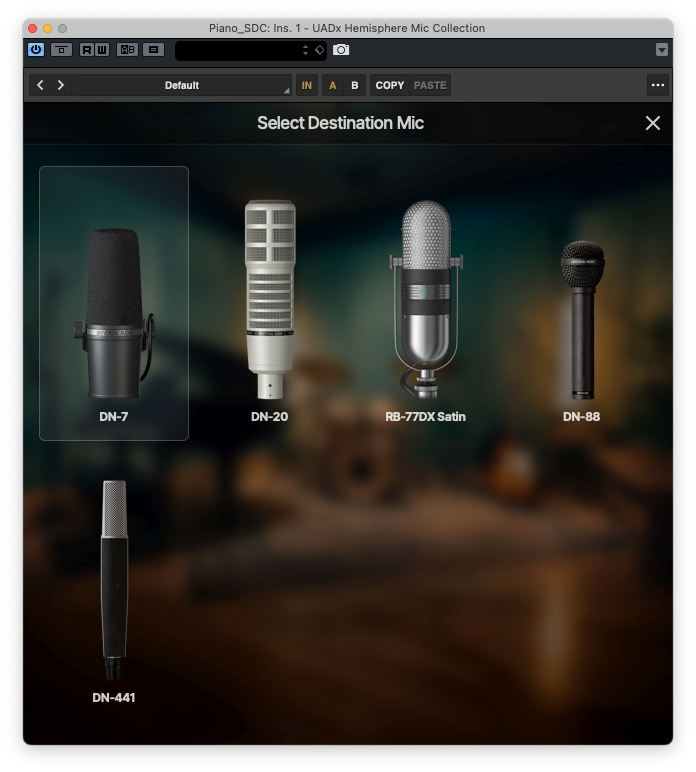Image resolution: width=696 pixels, height=772 pixels.
Task: Click the camera snapshot icon
Action: tap(341, 50)
